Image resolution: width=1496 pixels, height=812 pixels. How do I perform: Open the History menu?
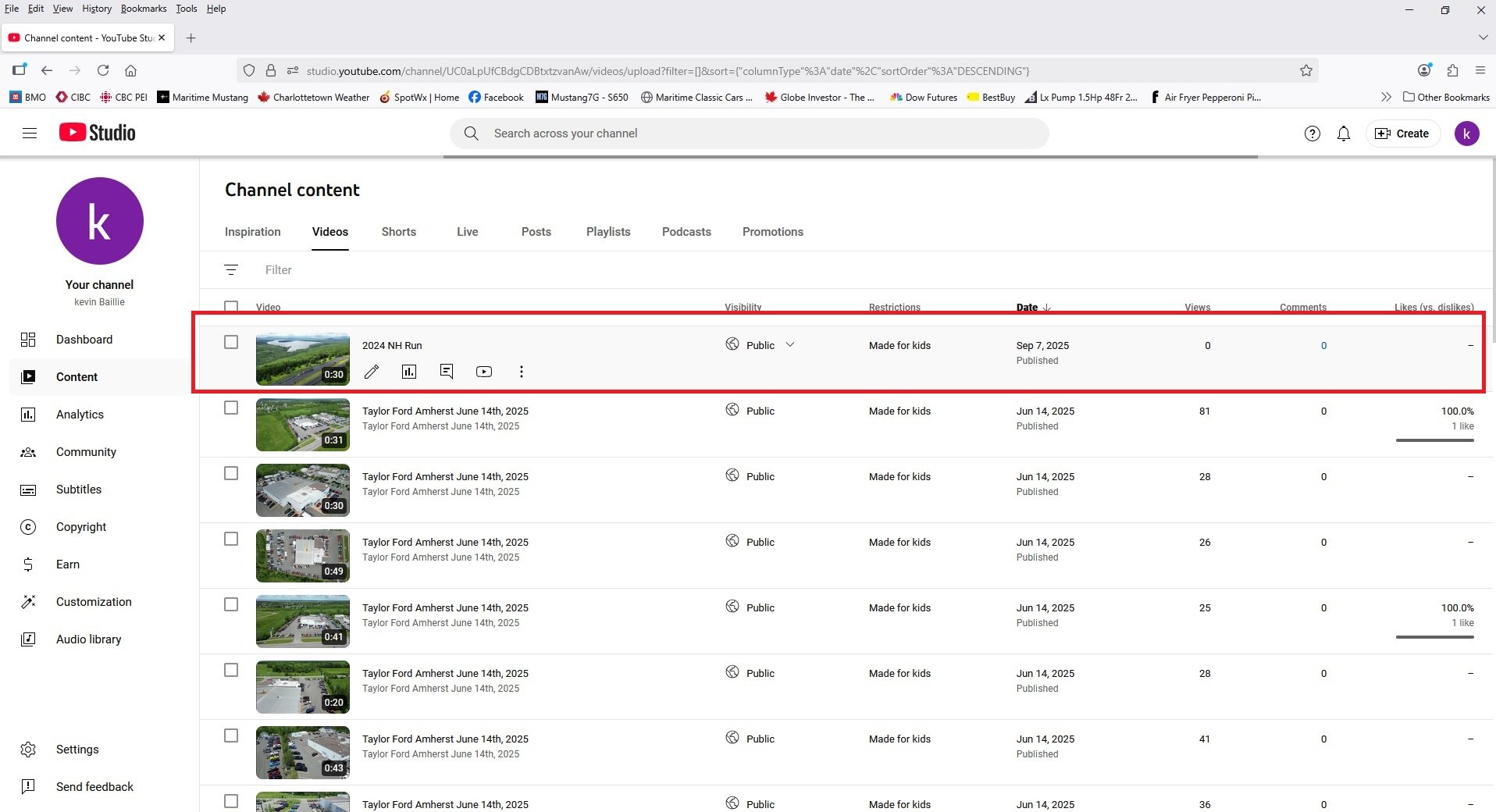click(x=97, y=9)
